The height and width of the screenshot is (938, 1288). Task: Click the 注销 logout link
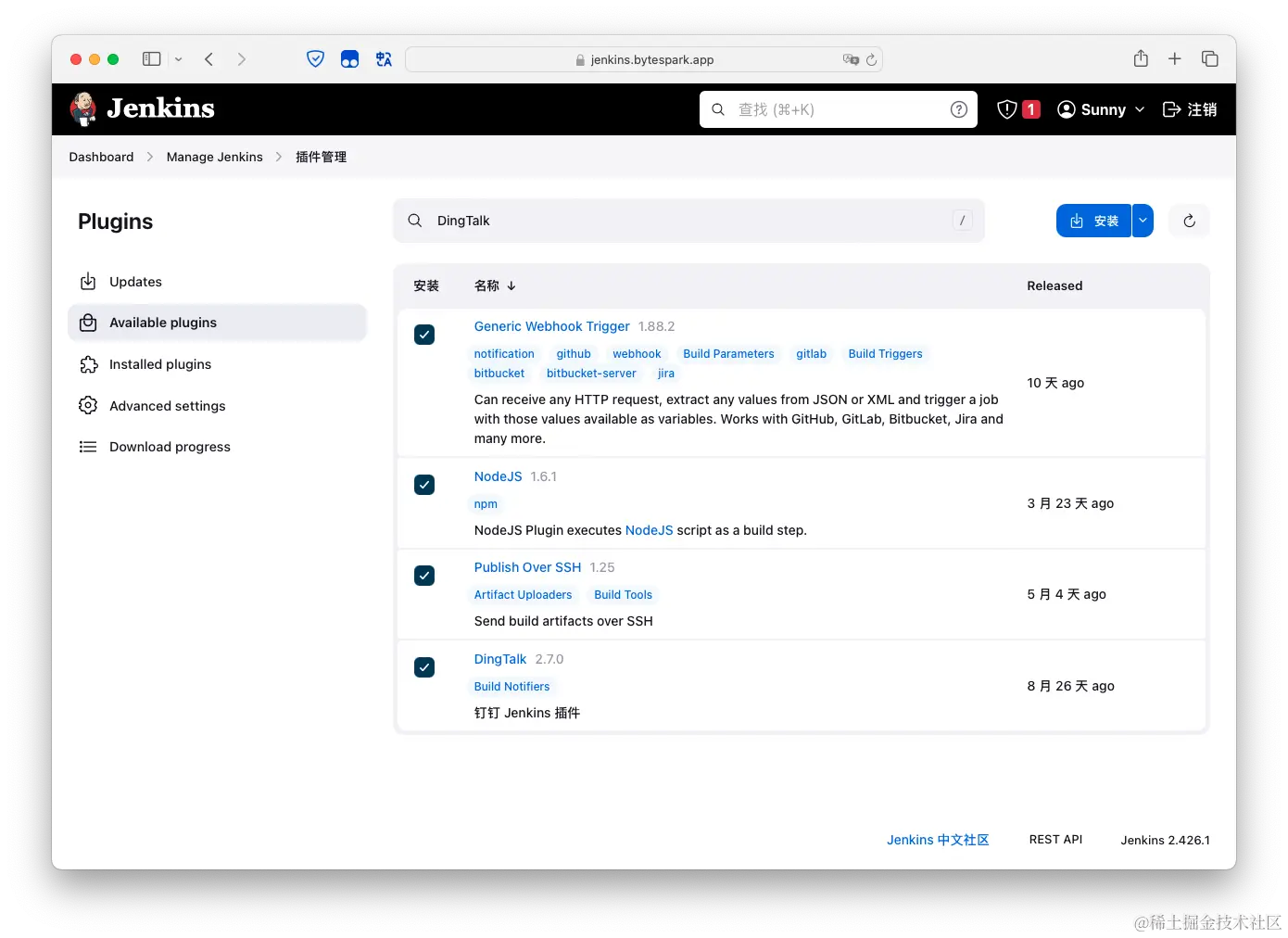click(1190, 109)
